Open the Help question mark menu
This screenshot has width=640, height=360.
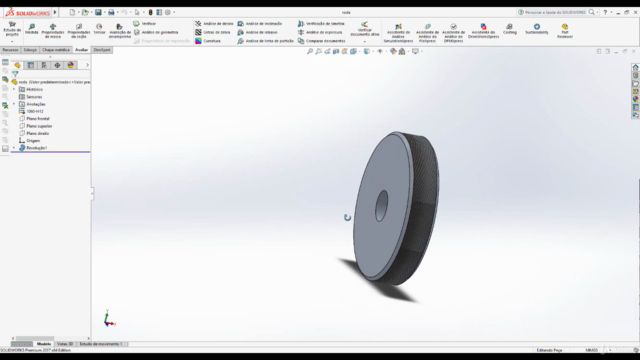[x=605, y=12]
